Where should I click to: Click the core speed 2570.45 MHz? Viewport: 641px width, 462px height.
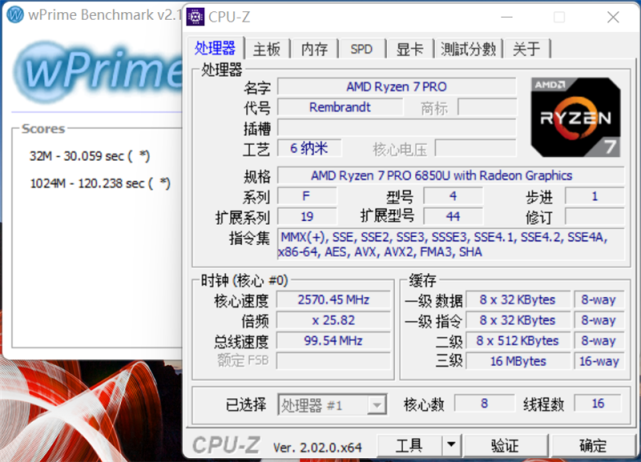(x=334, y=300)
